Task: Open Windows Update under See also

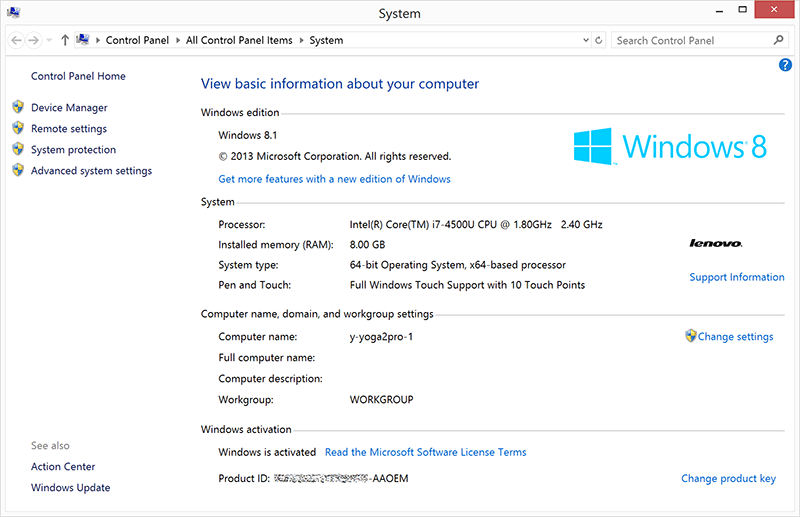Action: click(x=70, y=487)
